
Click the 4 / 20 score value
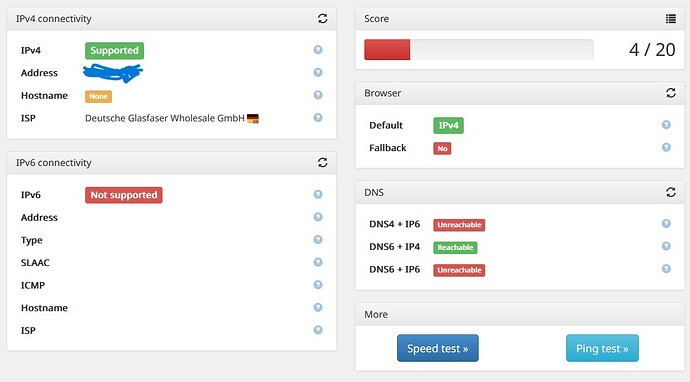pyautogui.click(x=652, y=50)
